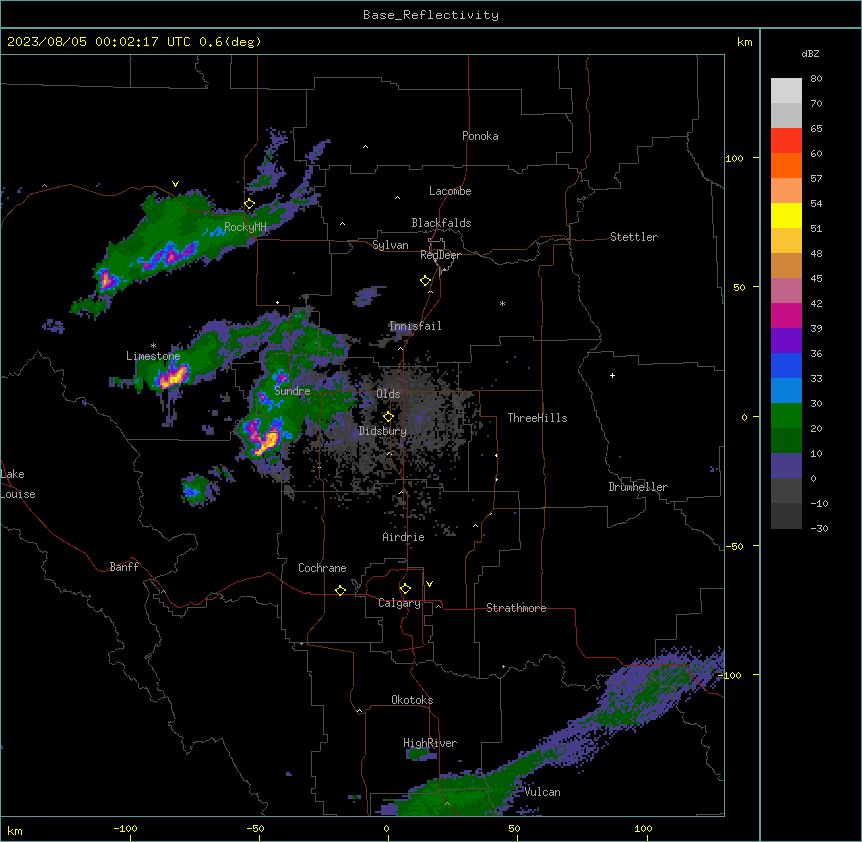Click the yellow diamond marker south of RedDeer
The width and height of the screenshot is (862, 842).
425,281
